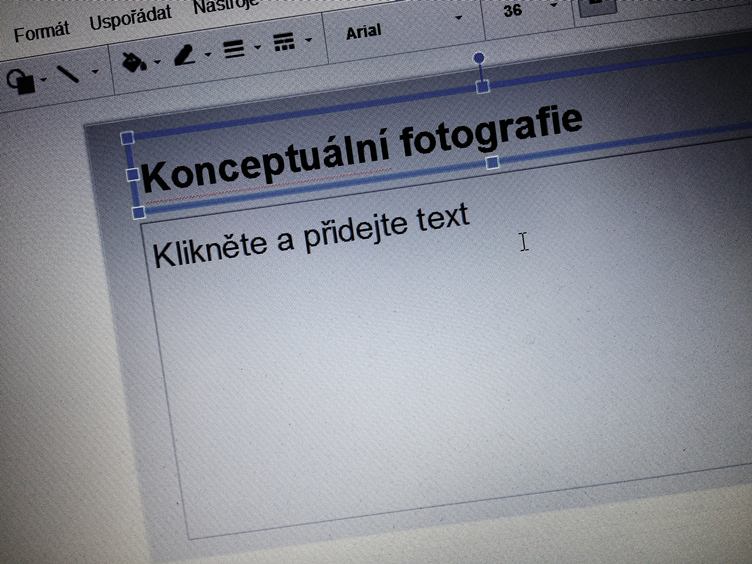Click the rotation handle of title box
The height and width of the screenshot is (564, 752).
pos(478,58)
